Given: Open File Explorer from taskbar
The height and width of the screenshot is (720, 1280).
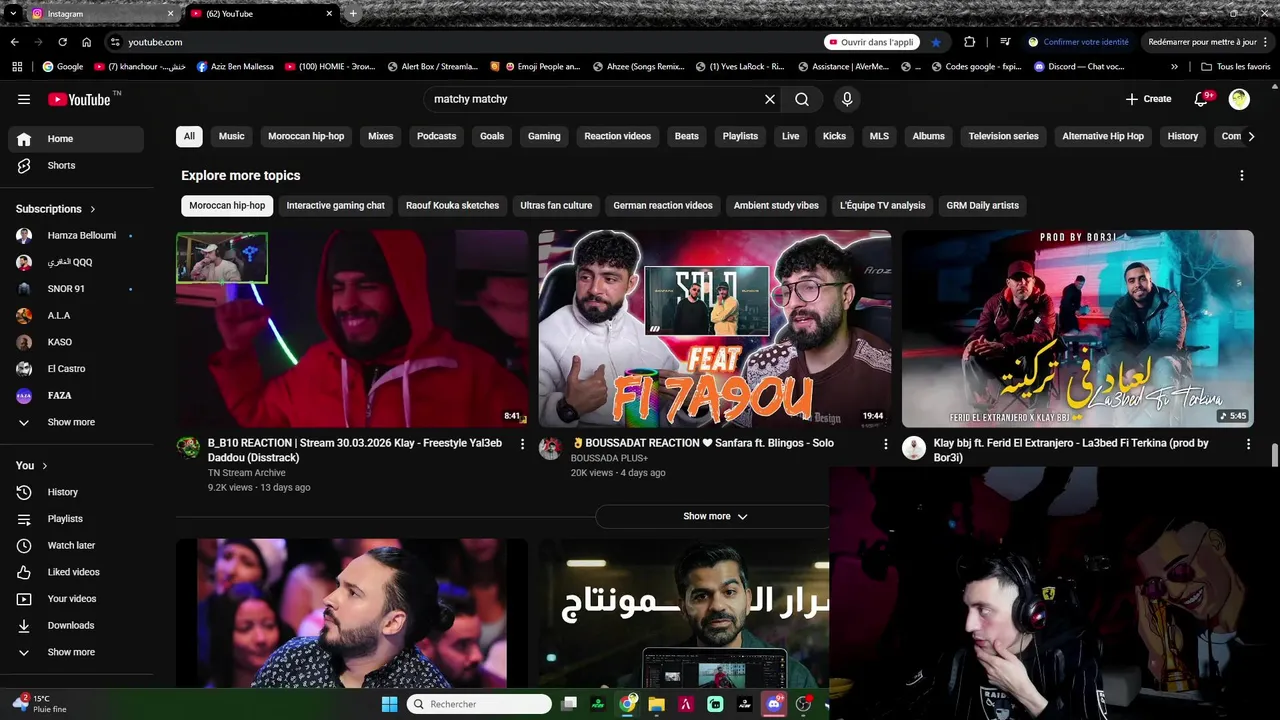Looking at the screenshot, I should [656, 704].
